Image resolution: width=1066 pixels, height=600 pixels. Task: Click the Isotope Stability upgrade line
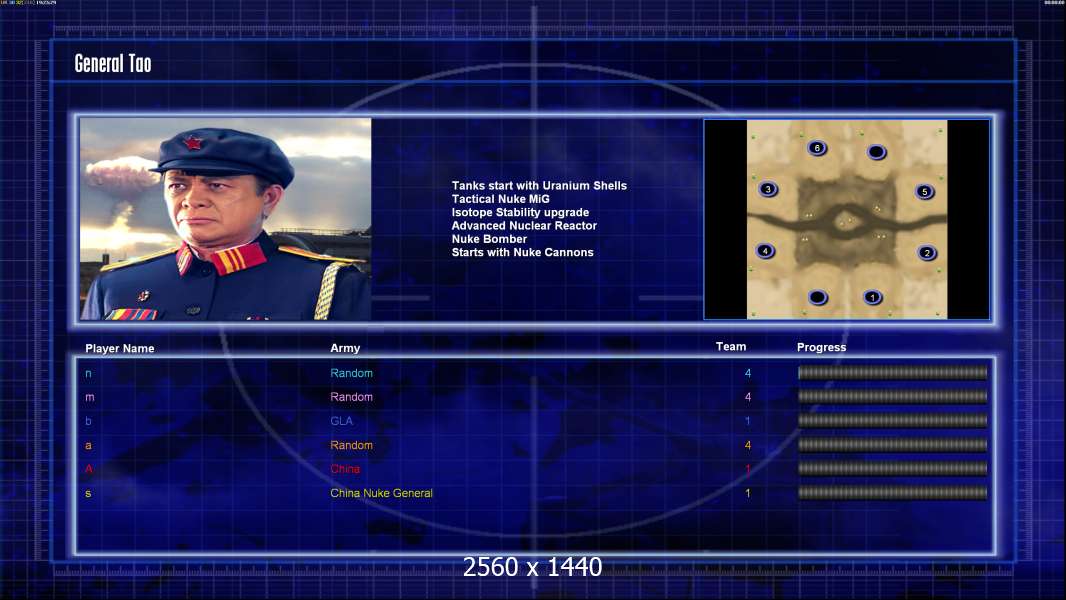click(520, 212)
